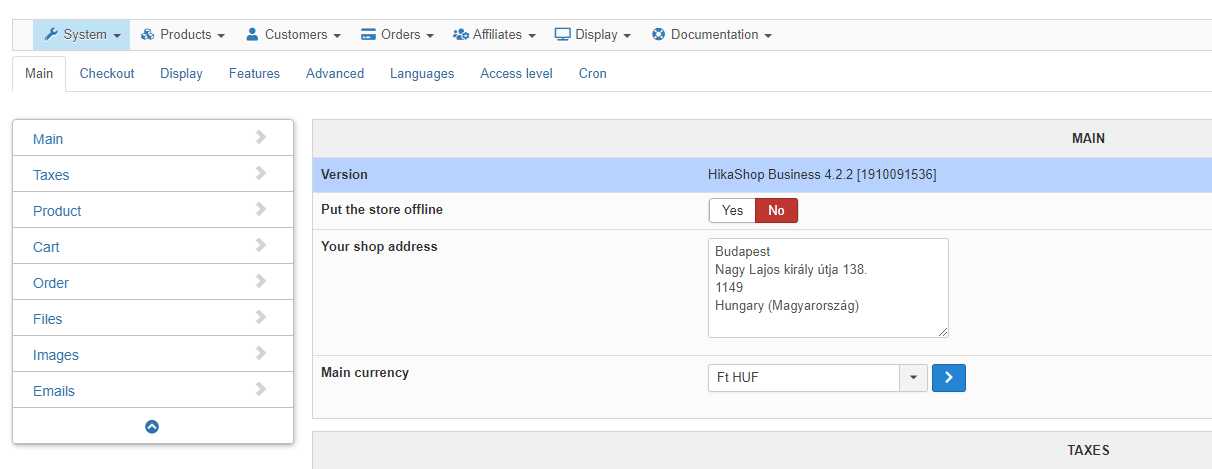Viewport: 1212px width, 469px height.
Task: Click the shop address textarea resize handle
Action: tap(942, 331)
